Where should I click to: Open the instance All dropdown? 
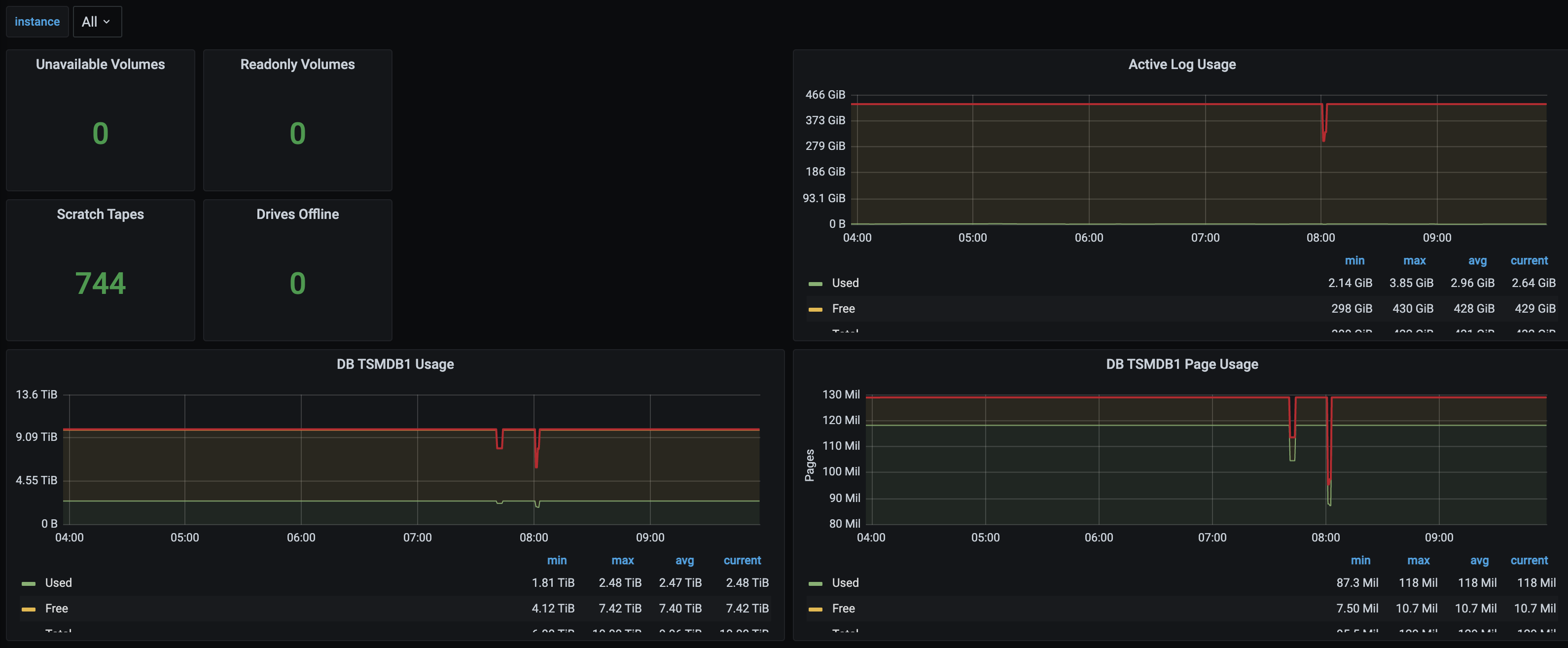97,22
